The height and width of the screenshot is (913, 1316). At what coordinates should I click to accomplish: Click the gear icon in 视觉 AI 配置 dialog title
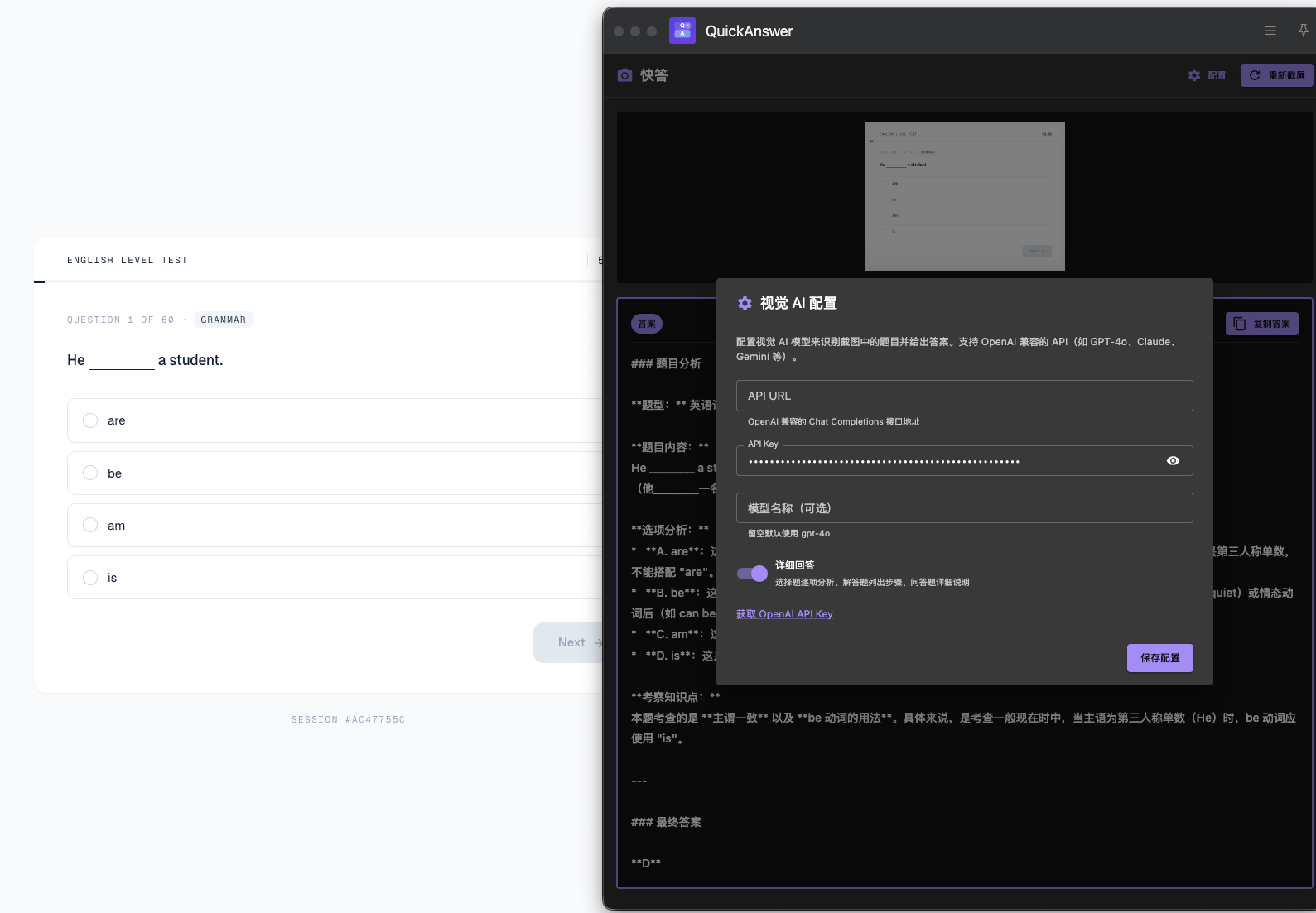point(745,304)
